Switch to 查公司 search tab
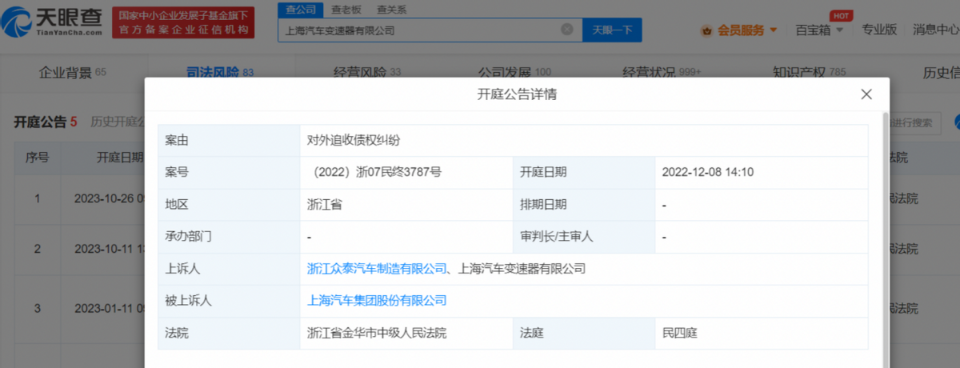This screenshot has width=960, height=368. (x=301, y=9)
